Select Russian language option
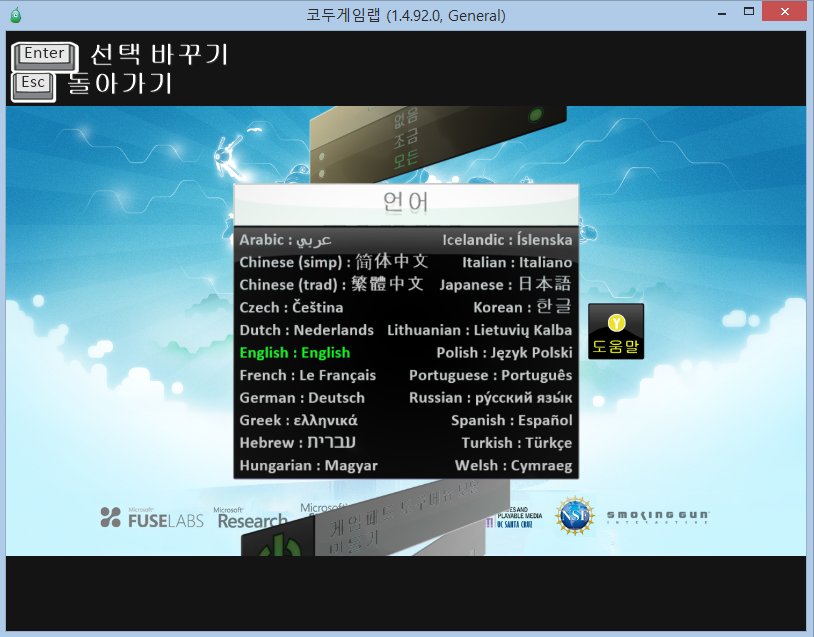814x637 pixels. (491, 398)
